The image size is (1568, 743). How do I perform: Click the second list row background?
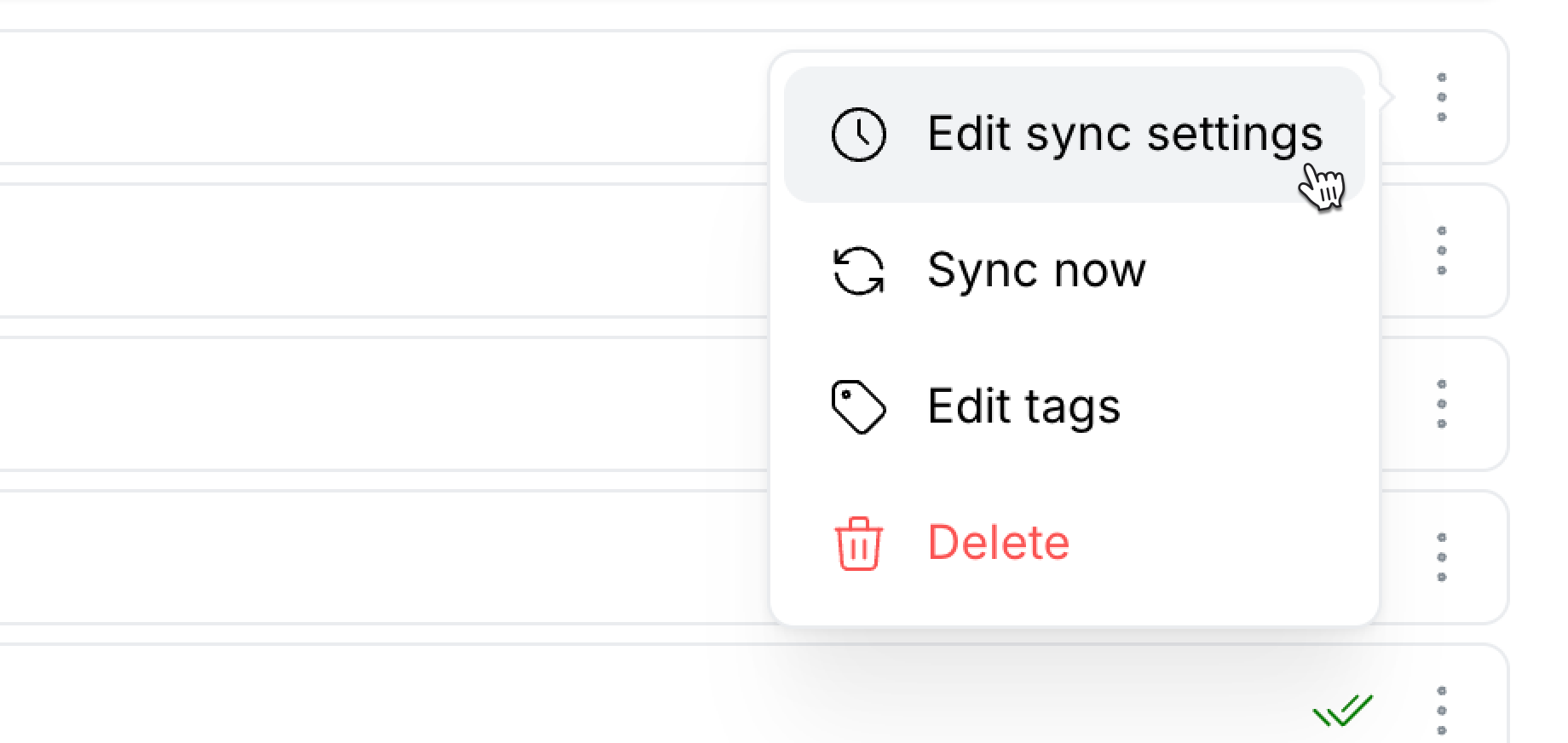383,250
